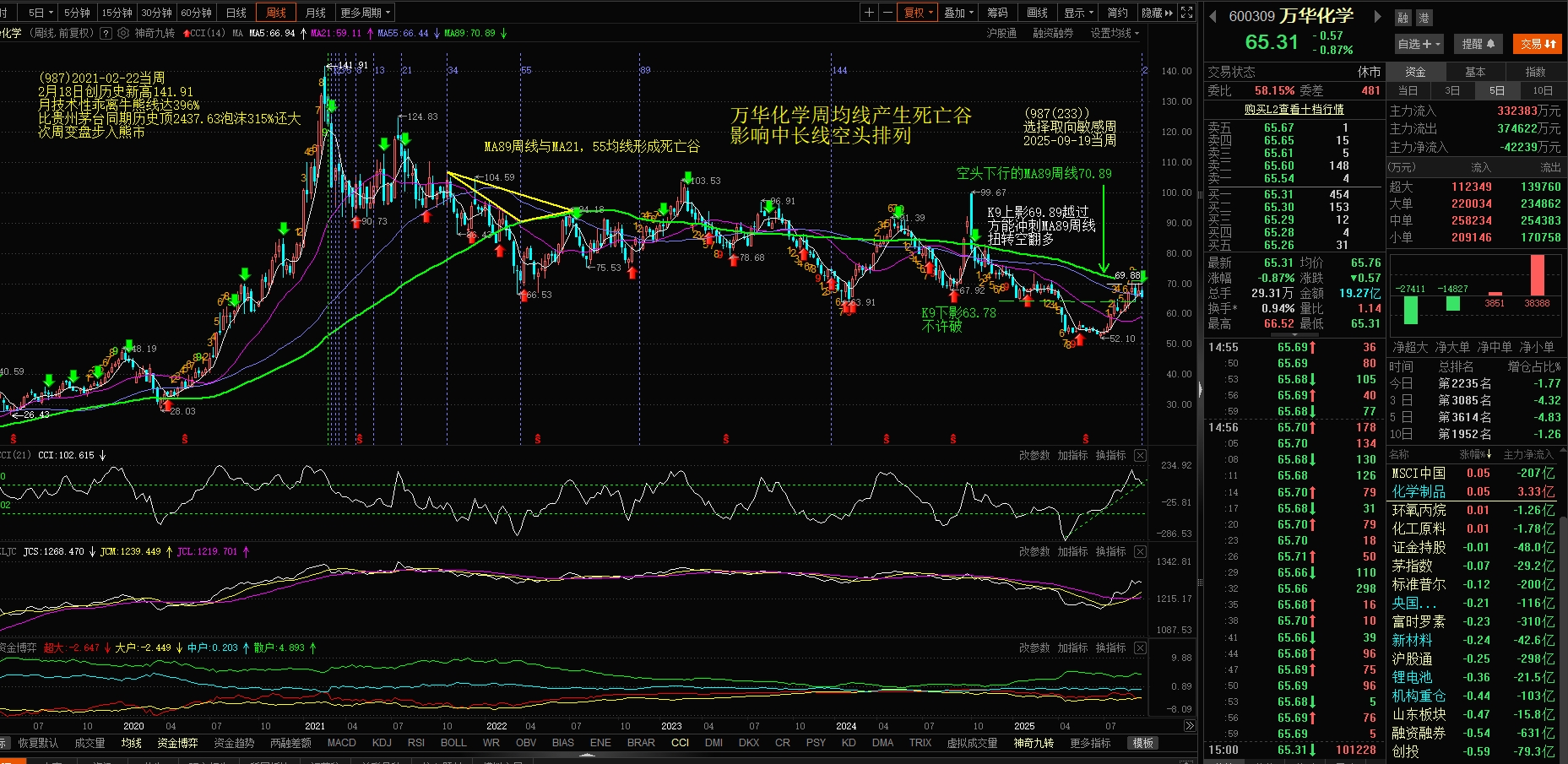Hide side panel with 隐藏 button
The width and height of the screenshot is (1568, 764).
click(x=1157, y=13)
